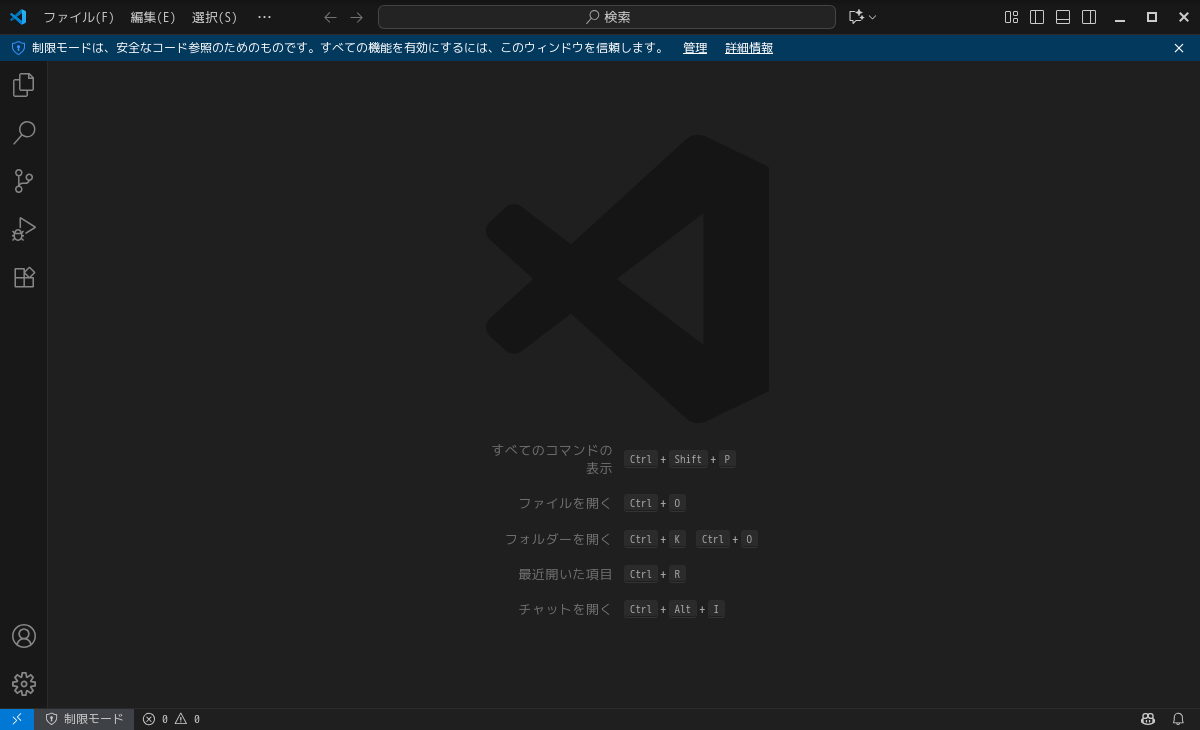
Task: Open the Accounts menu icon
Action: [x=24, y=636]
